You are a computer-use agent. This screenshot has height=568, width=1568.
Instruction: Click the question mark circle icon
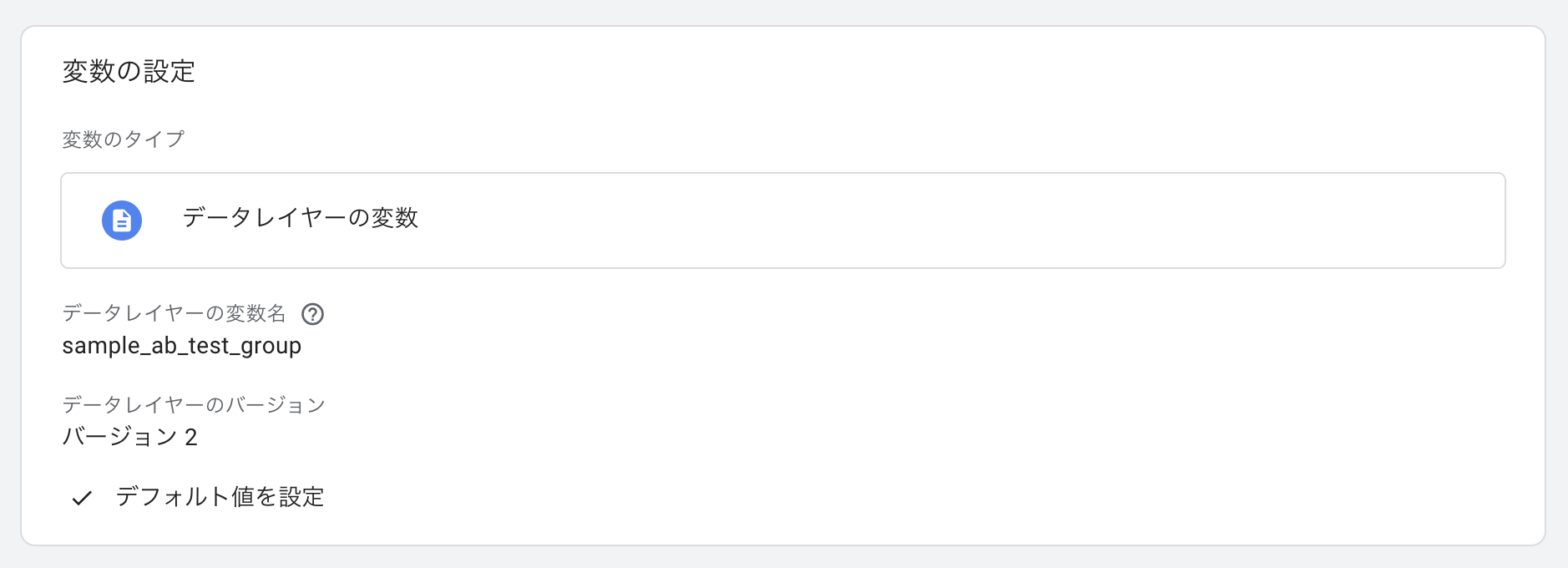click(x=312, y=314)
